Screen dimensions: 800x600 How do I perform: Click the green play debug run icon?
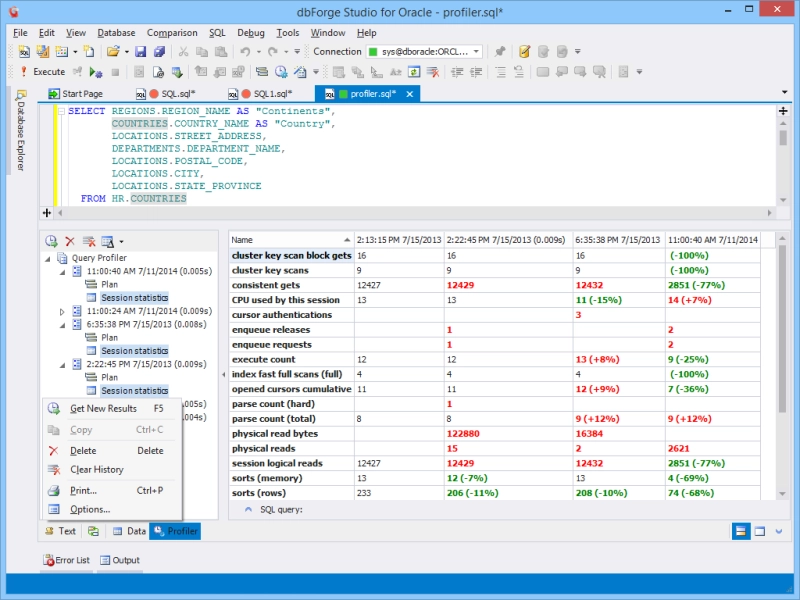click(x=95, y=72)
